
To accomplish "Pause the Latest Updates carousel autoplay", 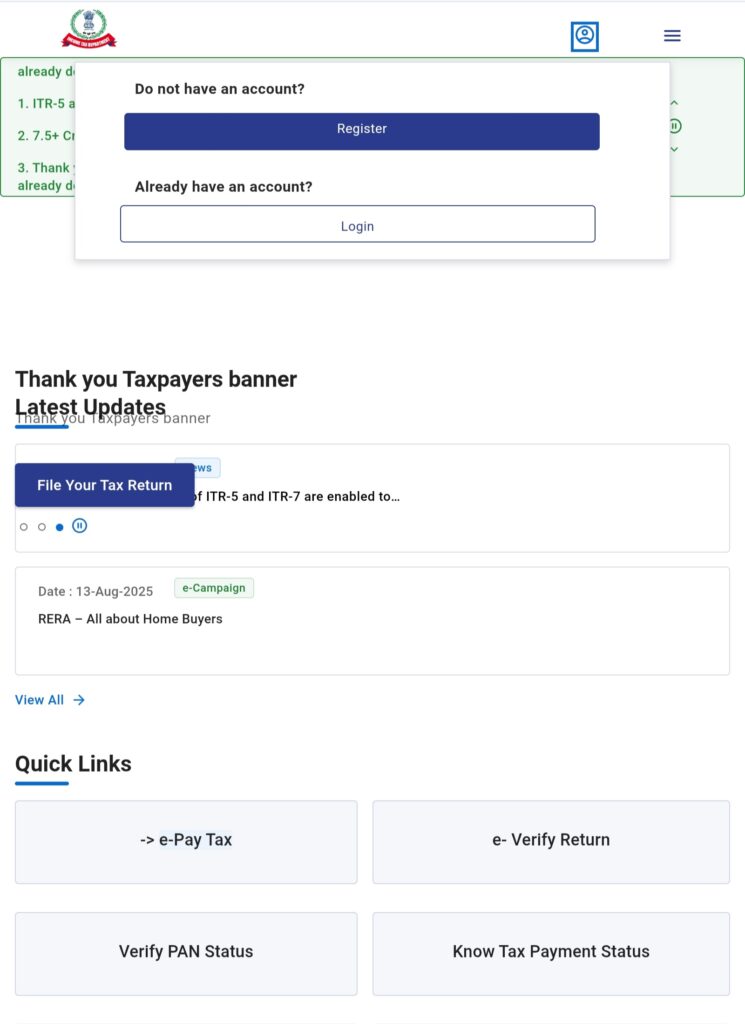I will pos(79,526).
